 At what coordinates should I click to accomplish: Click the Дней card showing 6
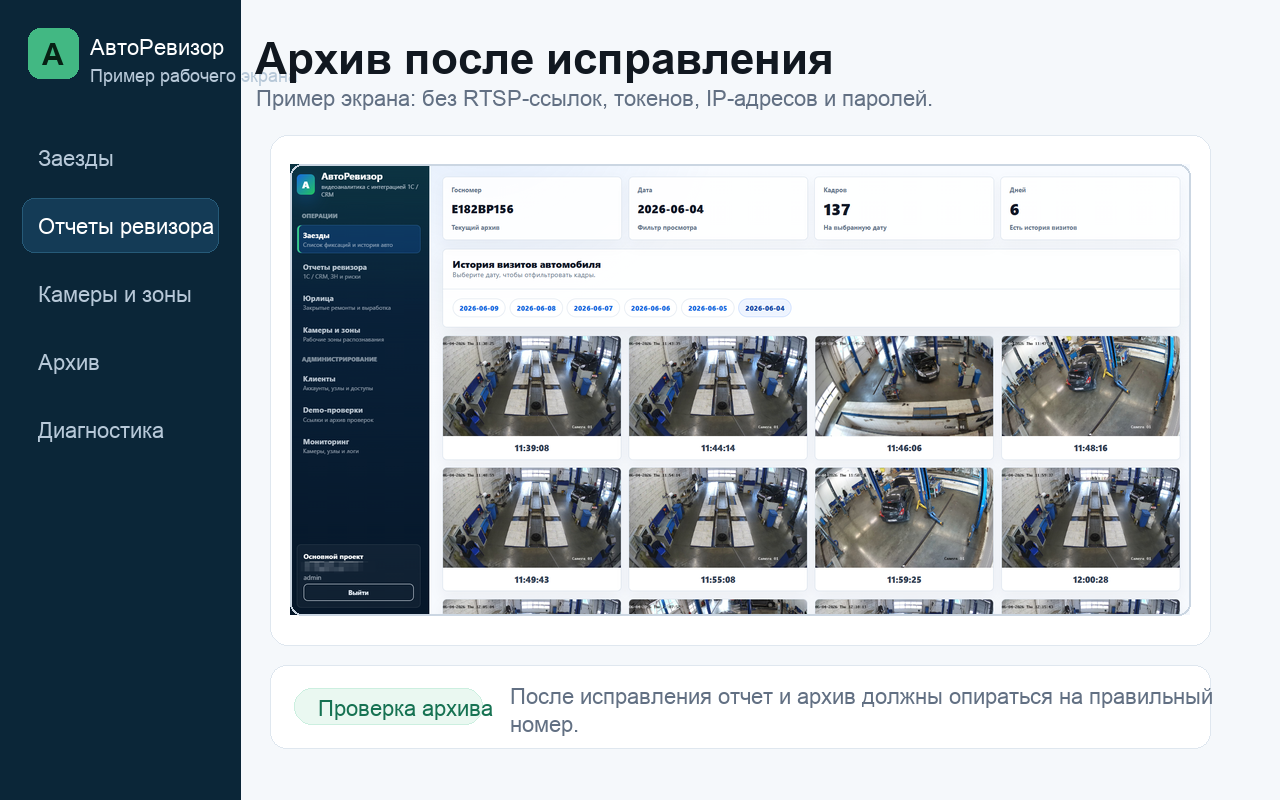pyautogui.click(x=1090, y=208)
